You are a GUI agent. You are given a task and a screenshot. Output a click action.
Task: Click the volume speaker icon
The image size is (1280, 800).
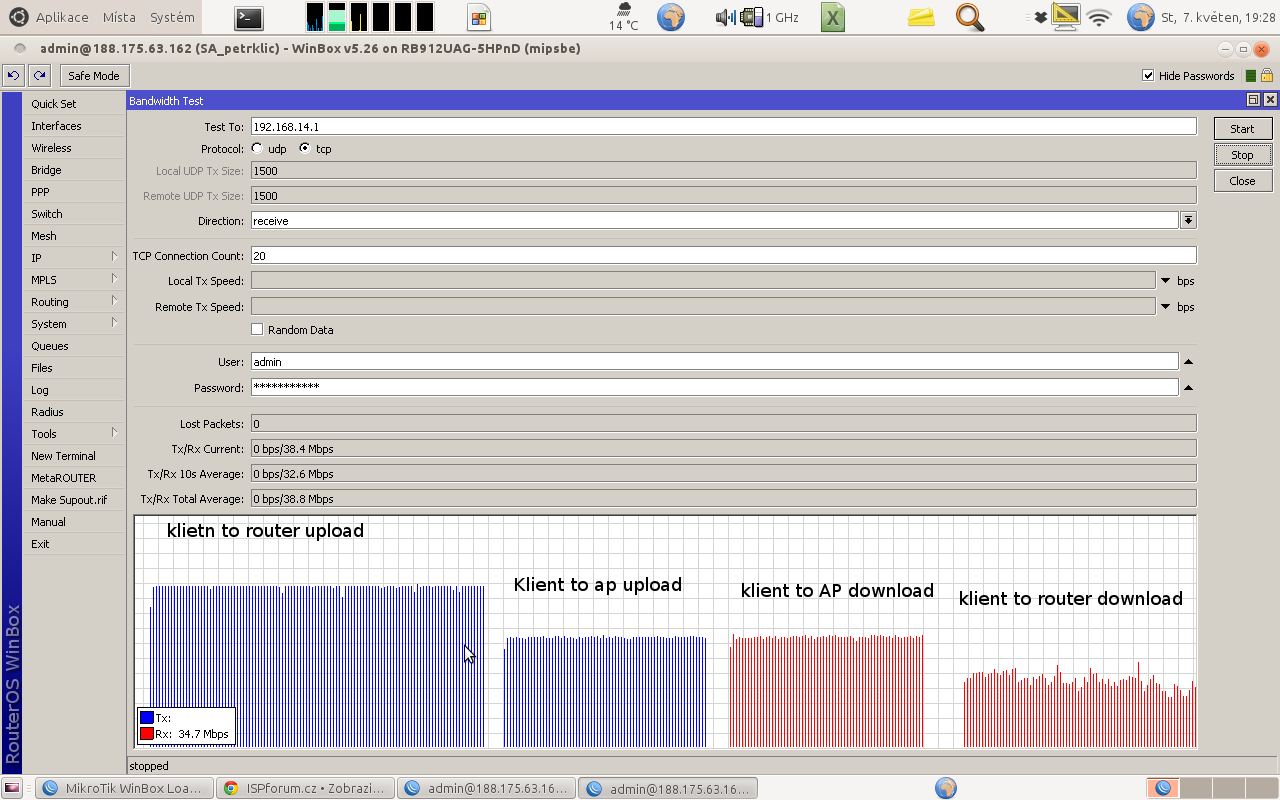[727, 17]
